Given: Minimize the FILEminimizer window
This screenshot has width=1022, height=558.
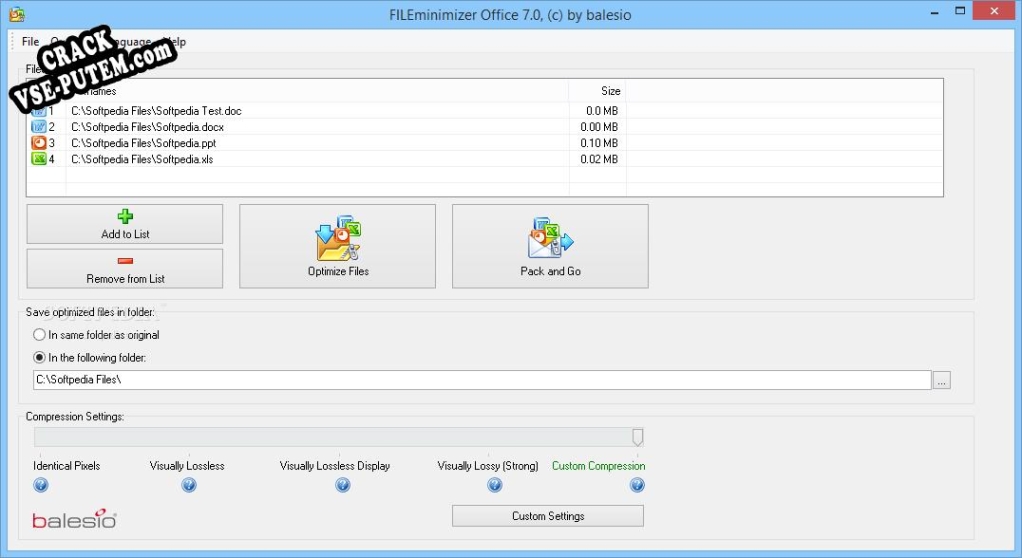Looking at the screenshot, I should point(934,12).
